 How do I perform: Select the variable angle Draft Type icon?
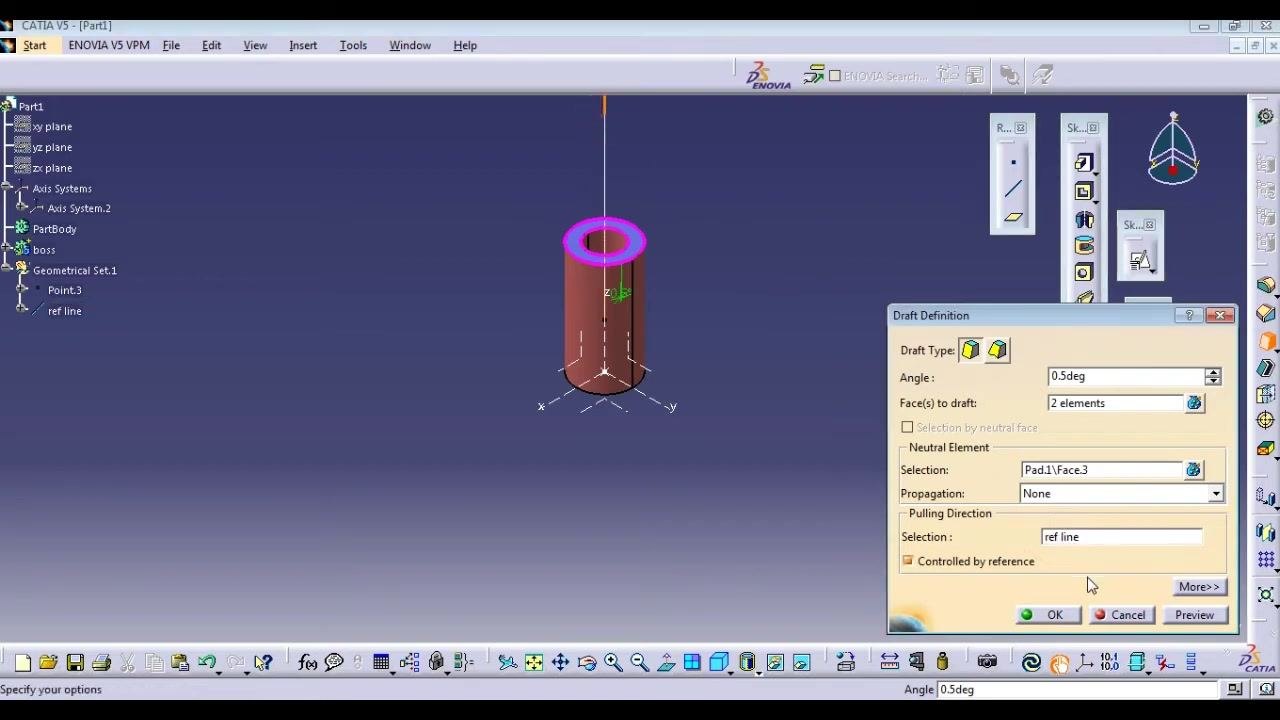point(997,350)
